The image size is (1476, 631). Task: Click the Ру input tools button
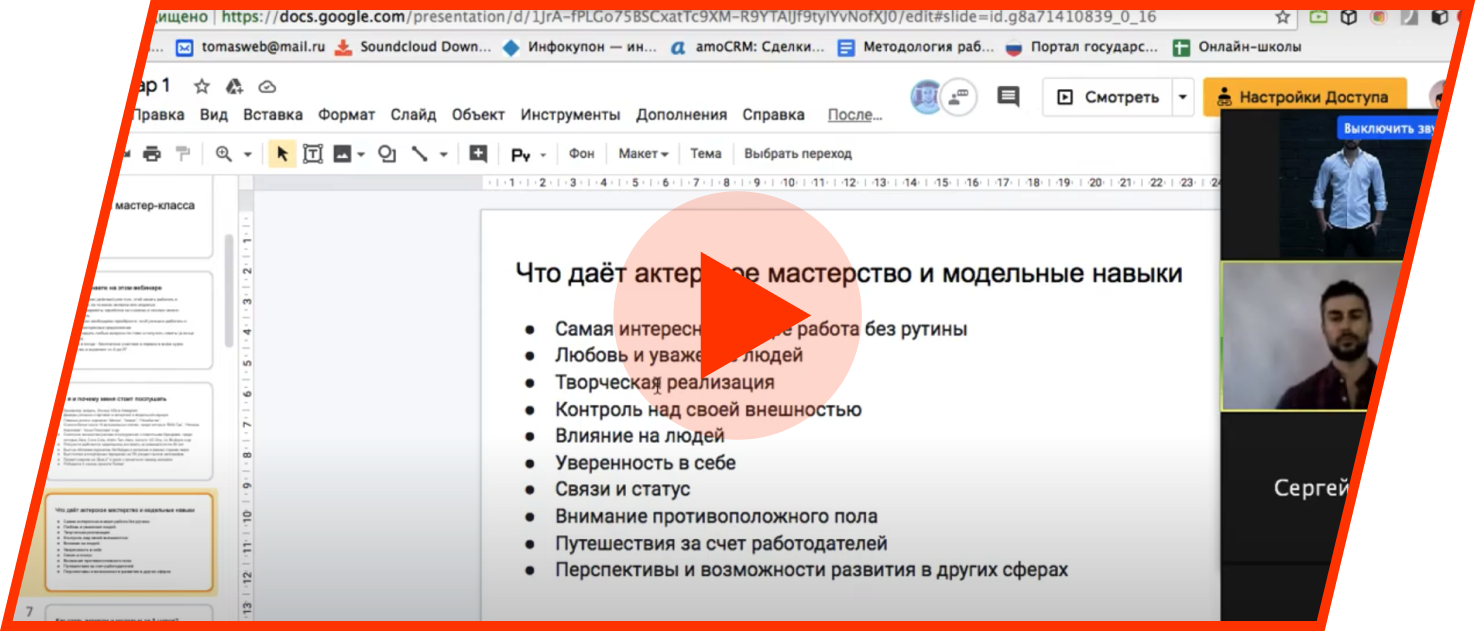tap(520, 155)
